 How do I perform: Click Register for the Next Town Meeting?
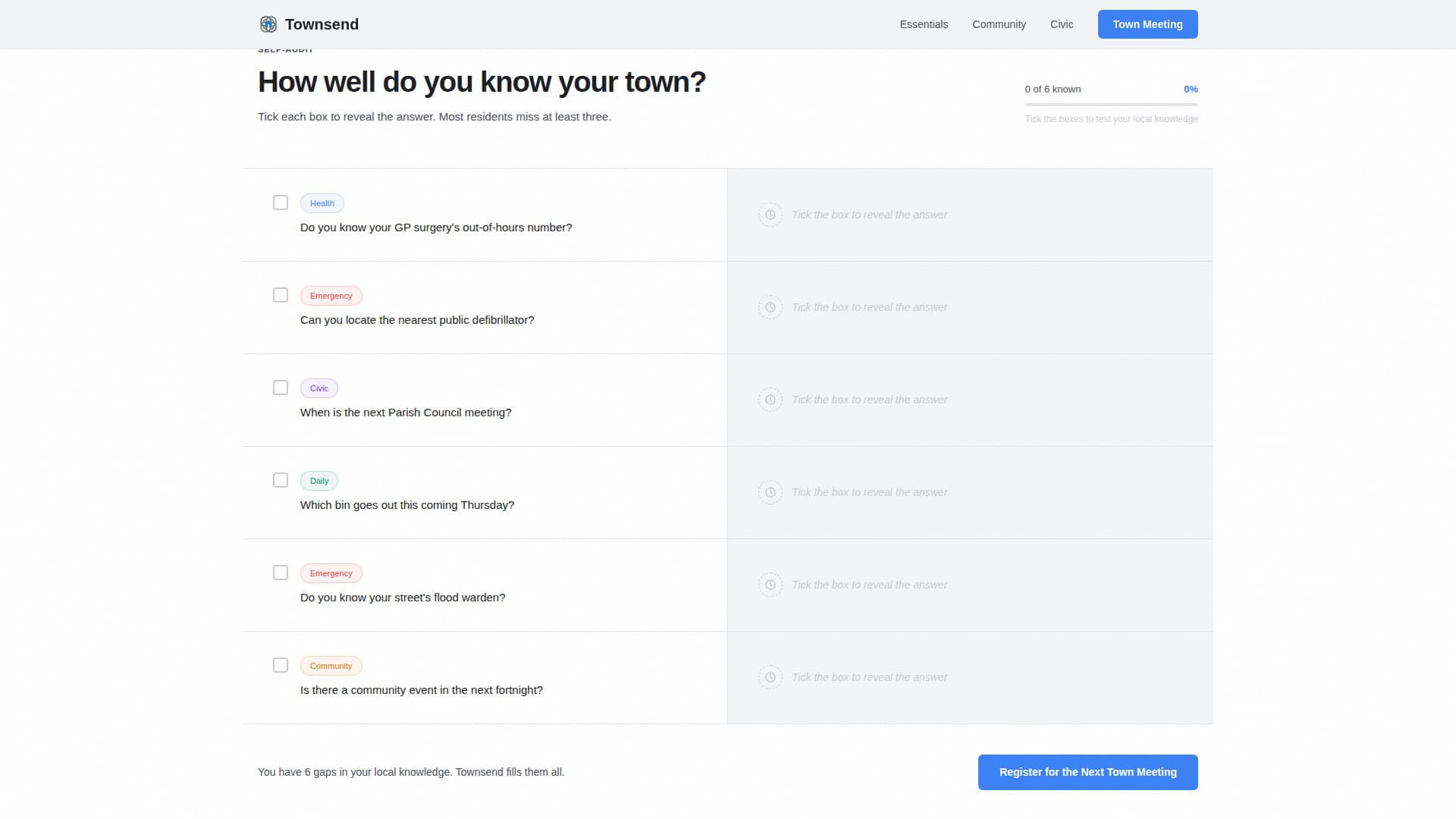click(x=1087, y=772)
